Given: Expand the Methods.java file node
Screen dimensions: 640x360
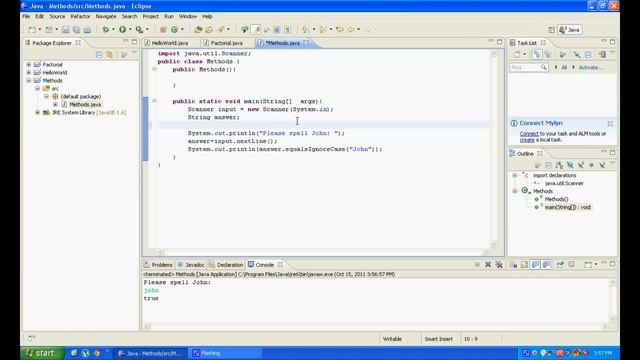Looking at the screenshot, I should coord(56,104).
